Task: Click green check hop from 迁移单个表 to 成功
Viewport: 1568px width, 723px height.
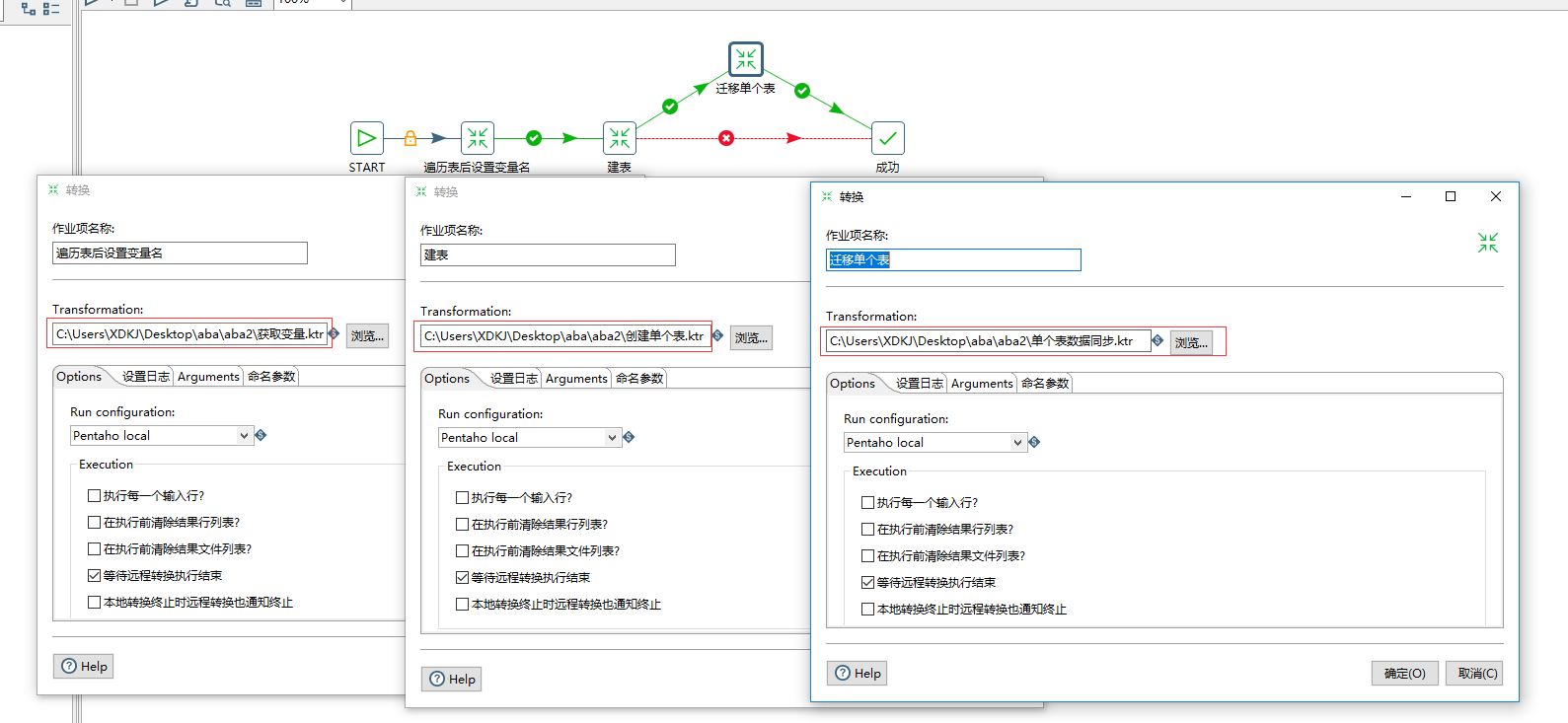Action: (x=802, y=91)
